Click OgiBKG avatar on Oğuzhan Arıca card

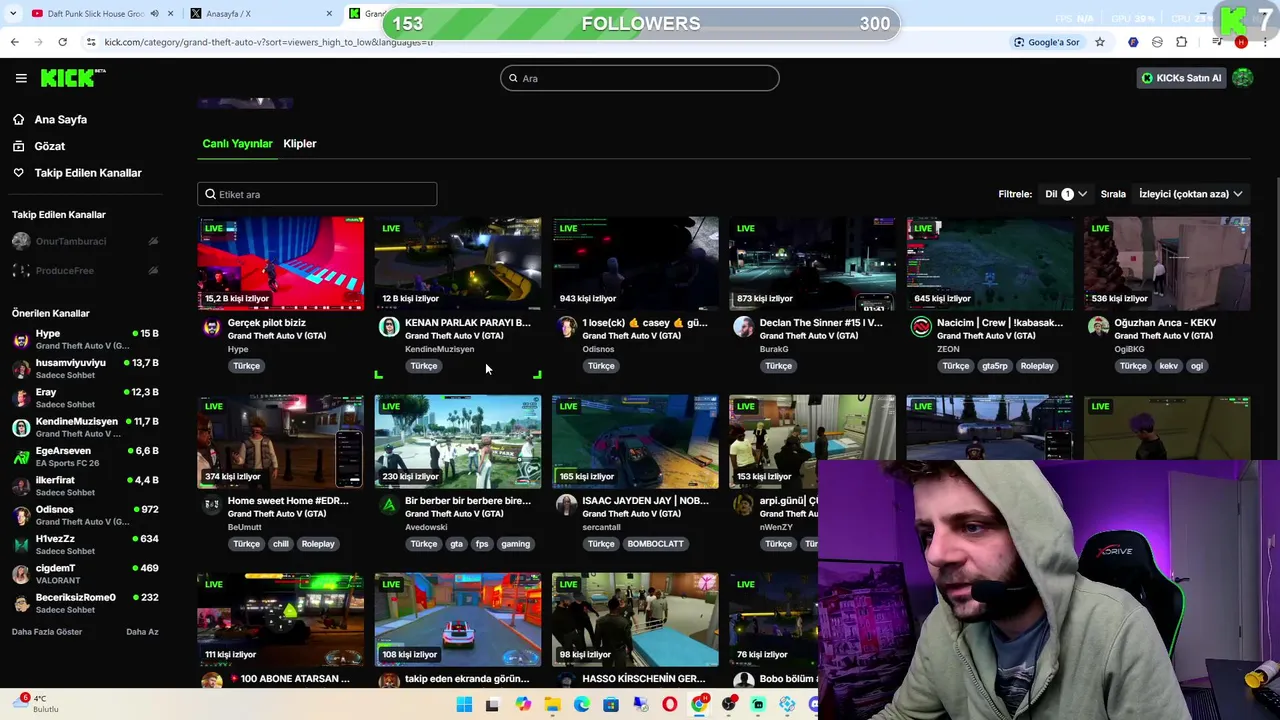point(1098,327)
